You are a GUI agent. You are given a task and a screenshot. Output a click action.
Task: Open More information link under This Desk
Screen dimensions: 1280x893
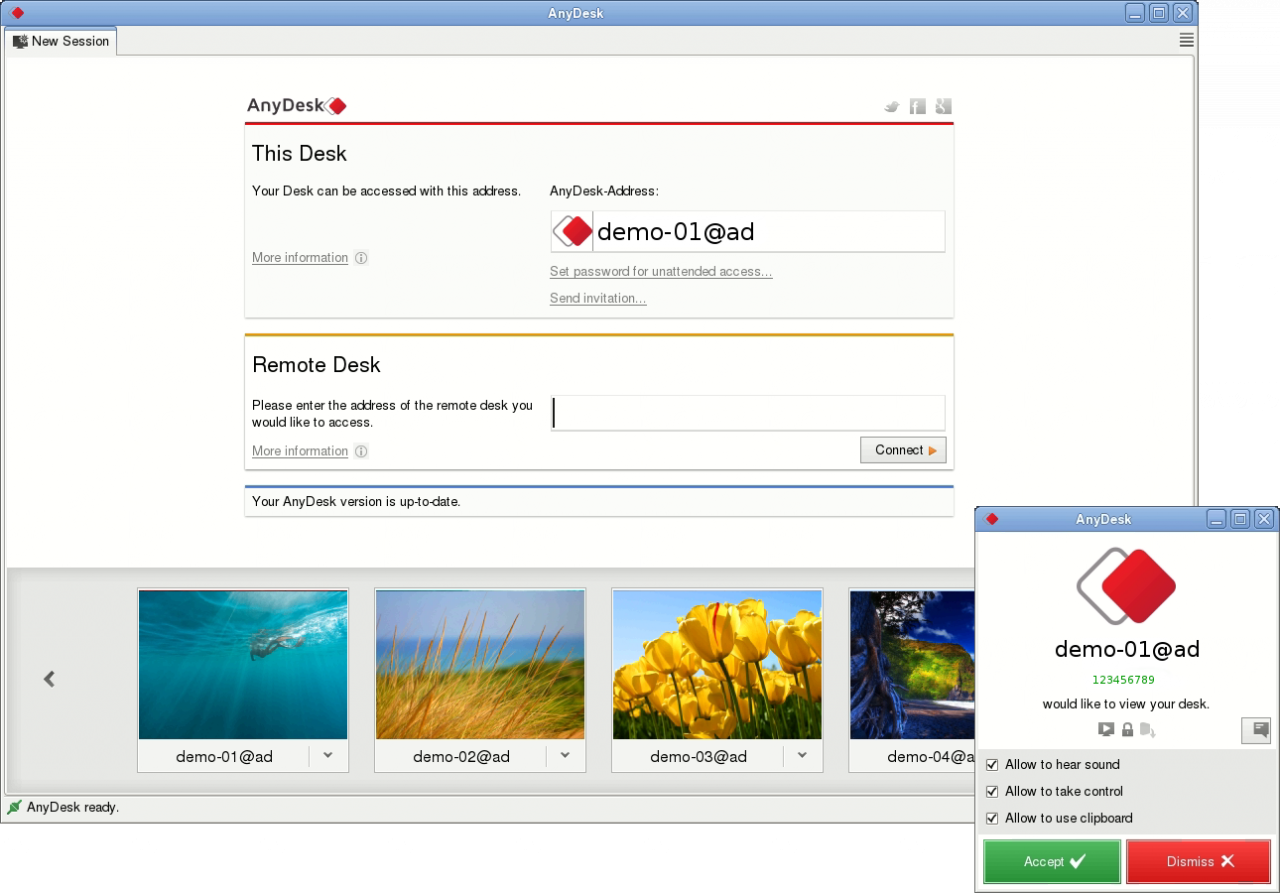coord(300,258)
